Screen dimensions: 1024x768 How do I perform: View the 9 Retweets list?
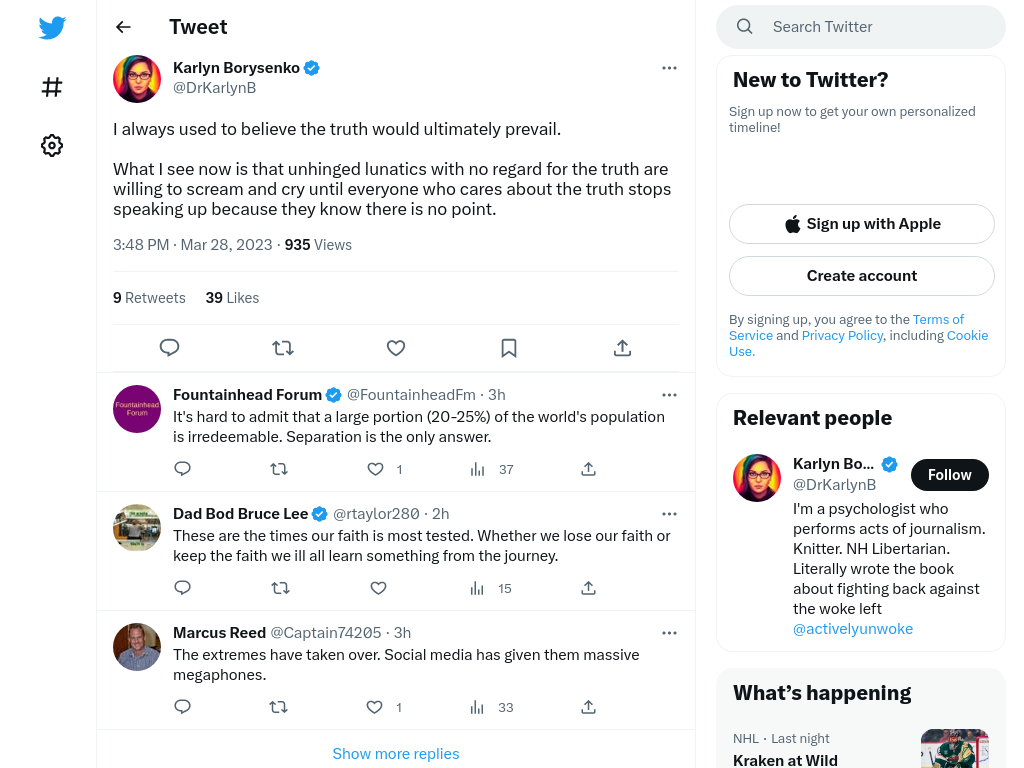pyautogui.click(x=149, y=298)
